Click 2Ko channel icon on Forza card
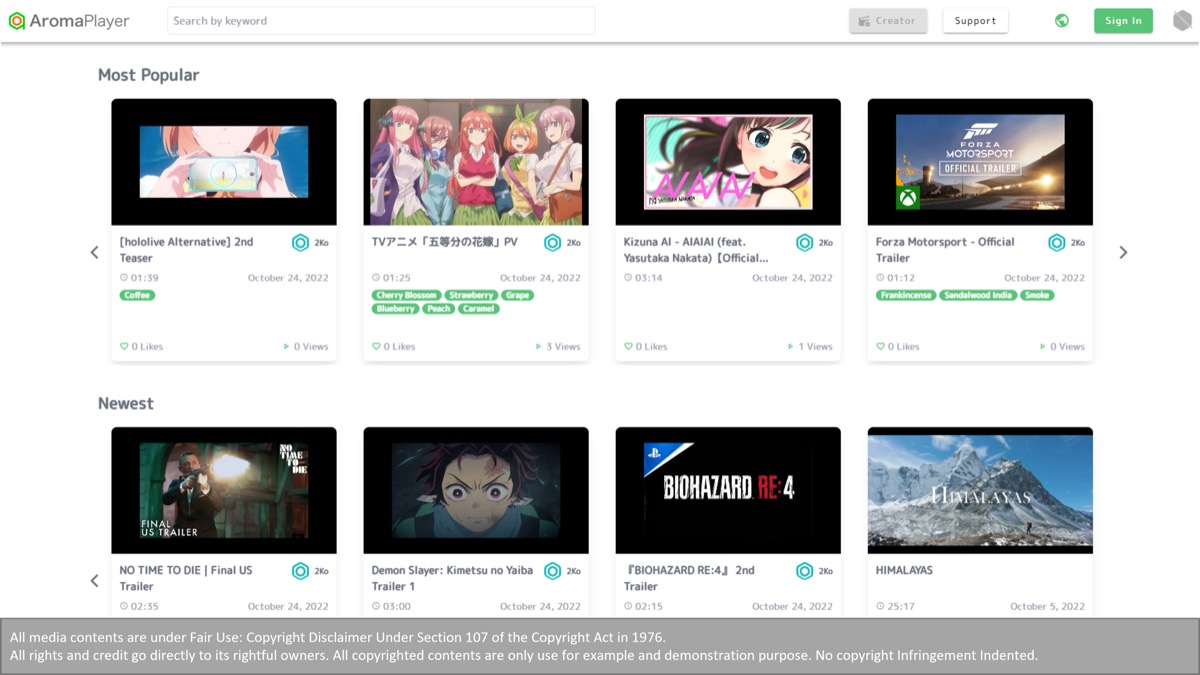 1056,243
